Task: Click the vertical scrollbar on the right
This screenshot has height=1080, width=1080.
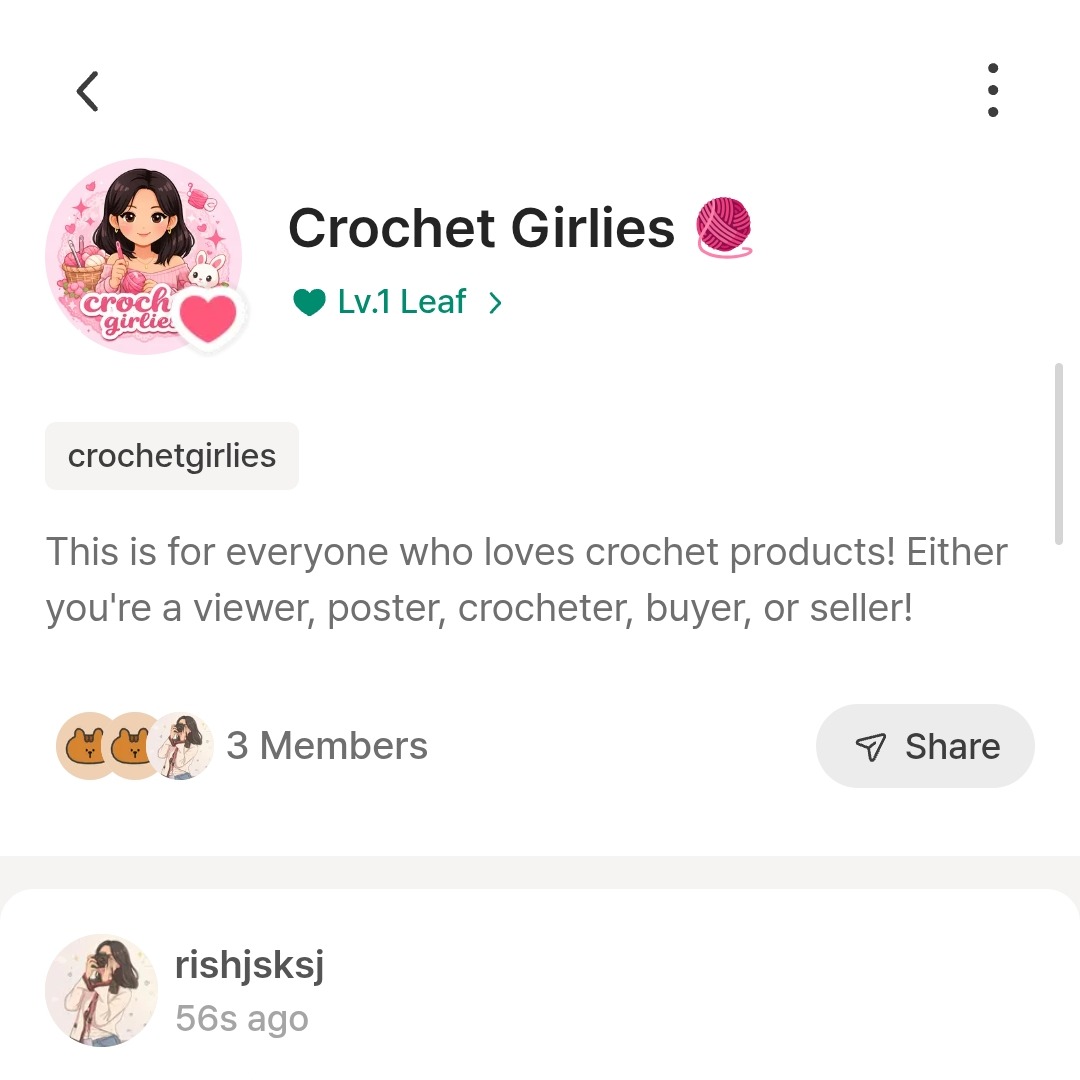Action: (x=1058, y=454)
